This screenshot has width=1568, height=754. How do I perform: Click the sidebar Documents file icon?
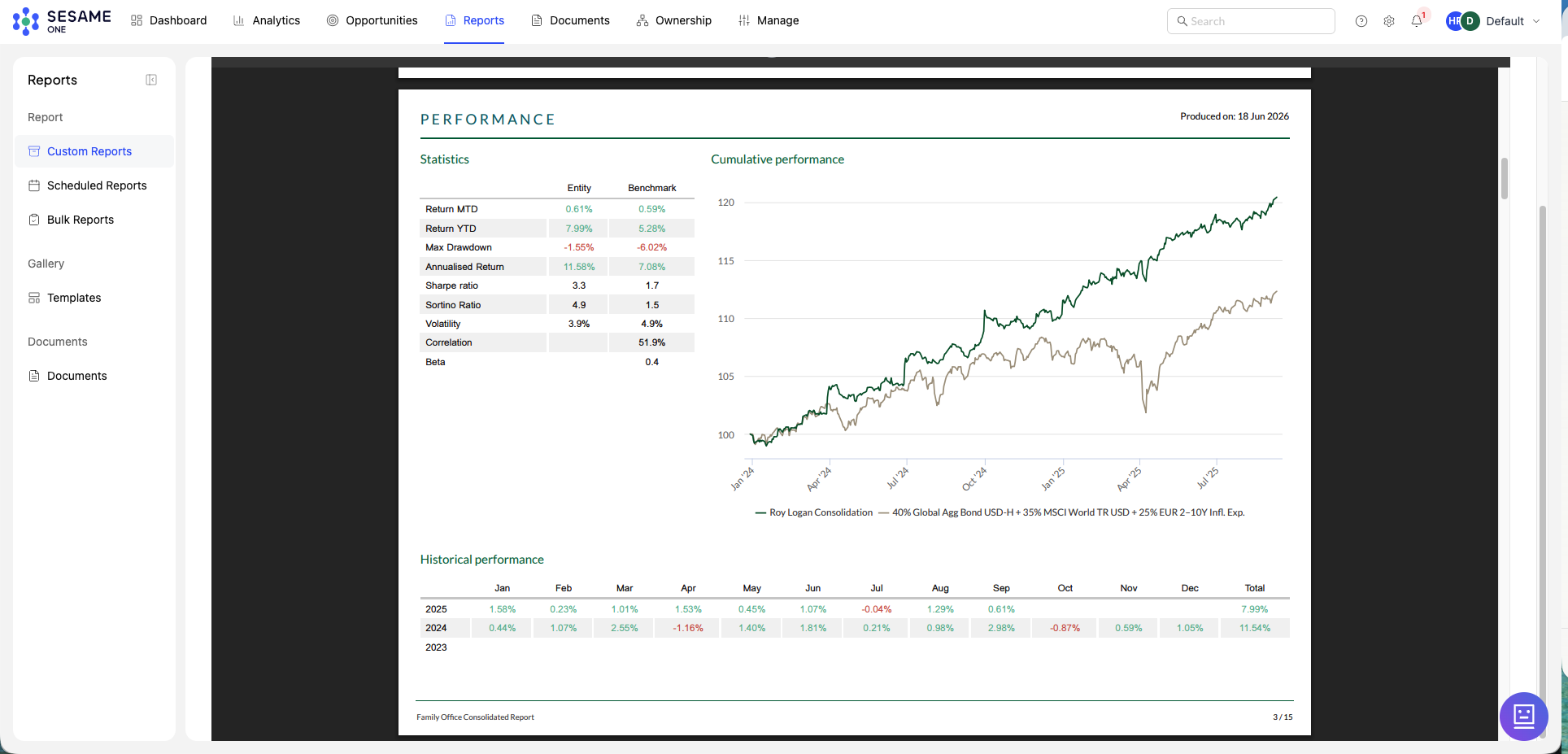[34, 376]
